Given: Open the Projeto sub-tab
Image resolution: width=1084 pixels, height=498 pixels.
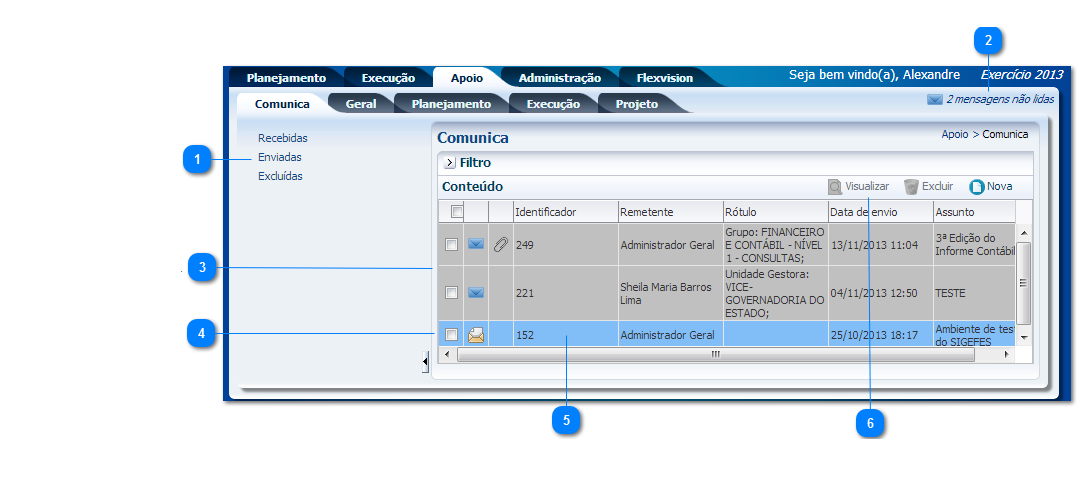Looking at the screenshot, I should pos(636,104).
